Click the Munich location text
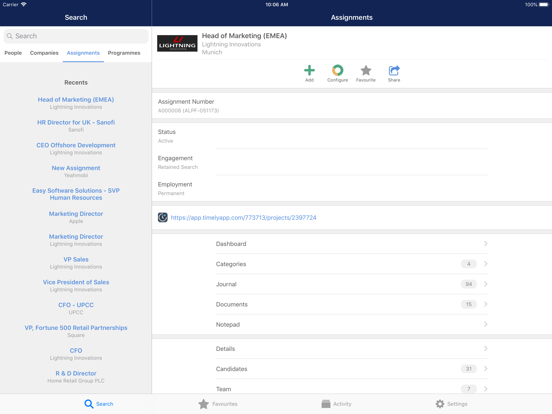 pos(212,52)
